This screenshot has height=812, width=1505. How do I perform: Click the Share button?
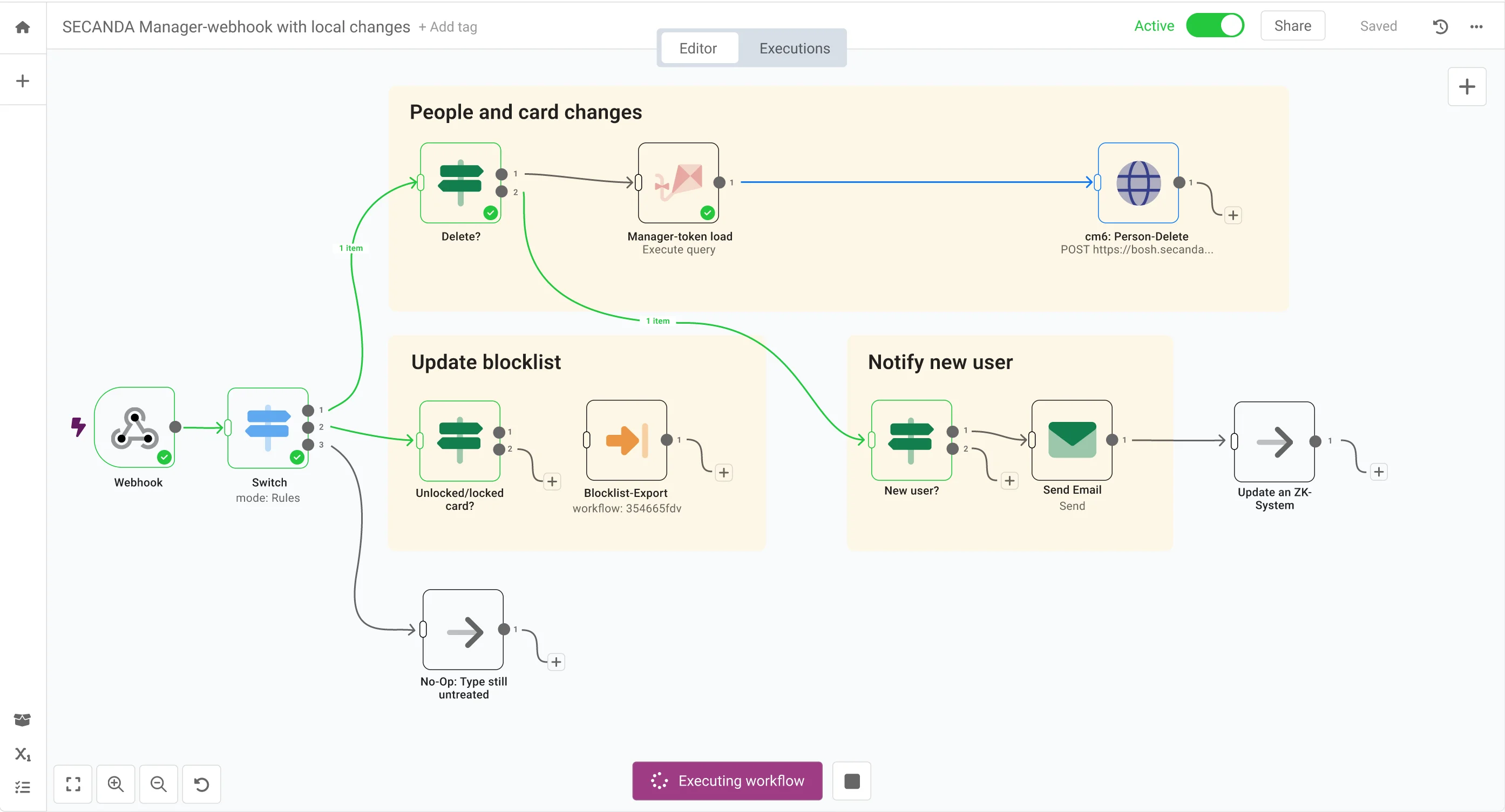(x=1292, y=25)
